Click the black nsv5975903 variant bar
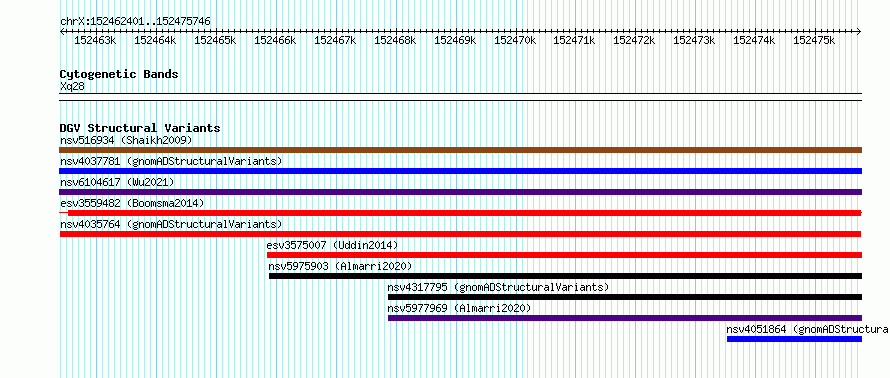890x378 pixels. (x=565, y=276)
